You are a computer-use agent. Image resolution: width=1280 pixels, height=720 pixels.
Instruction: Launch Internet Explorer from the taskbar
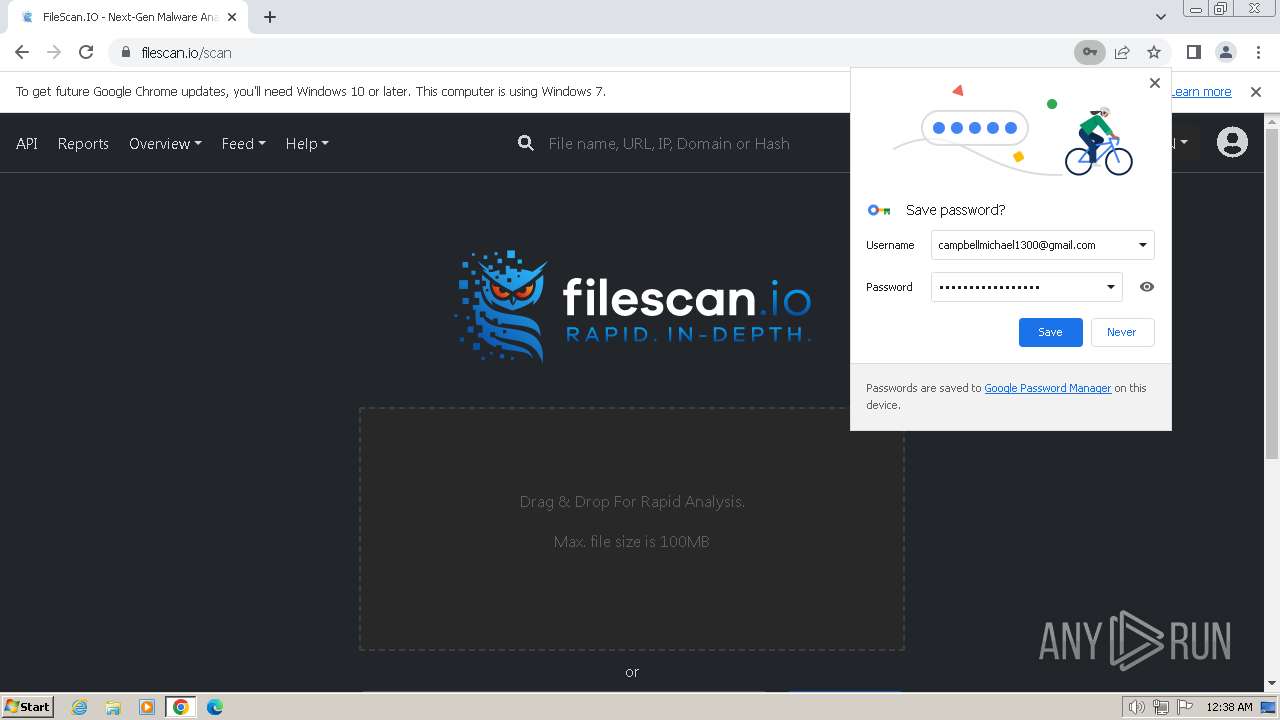tap(80, 707)
